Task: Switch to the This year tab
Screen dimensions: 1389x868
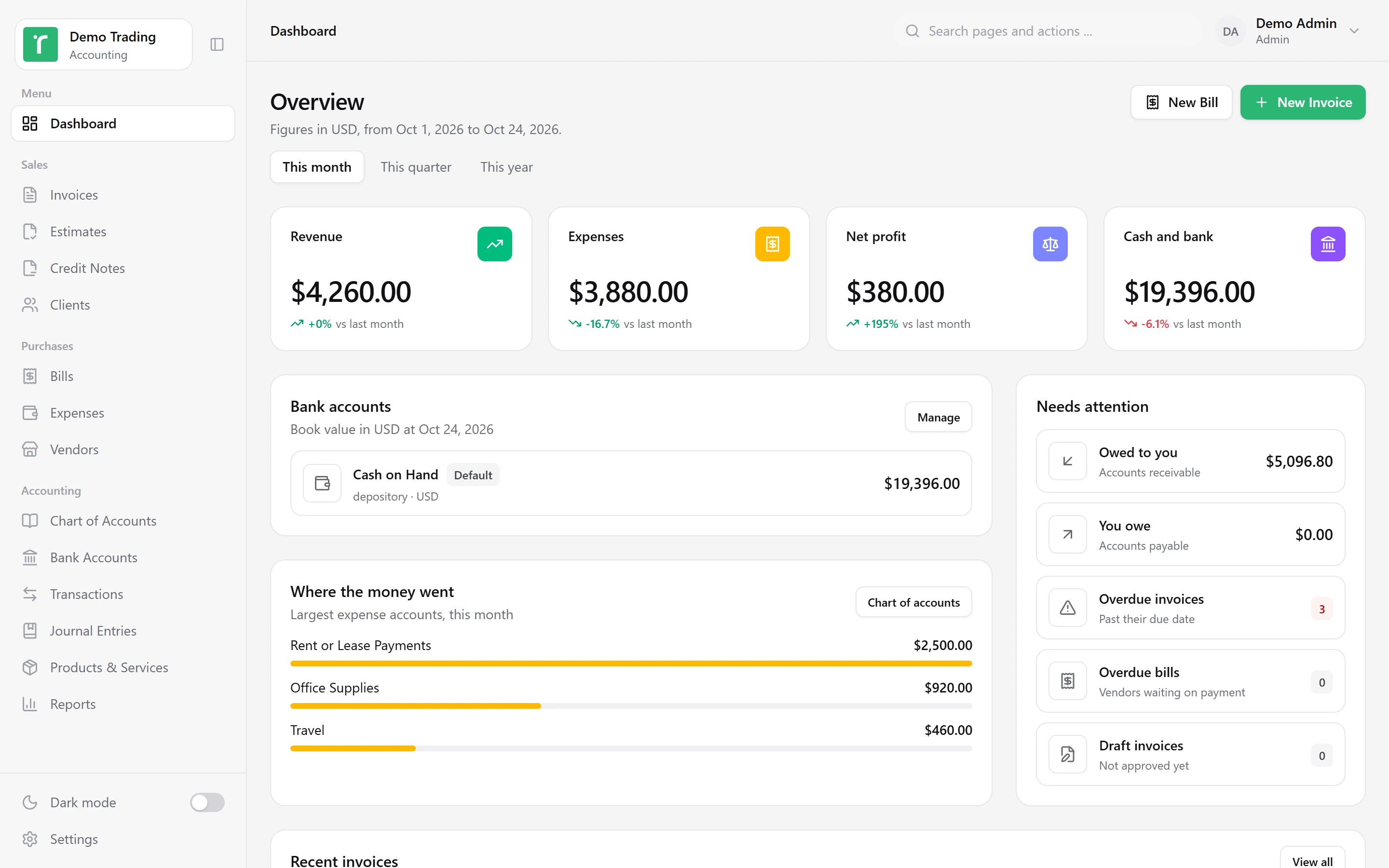Action: coord(506,167)
